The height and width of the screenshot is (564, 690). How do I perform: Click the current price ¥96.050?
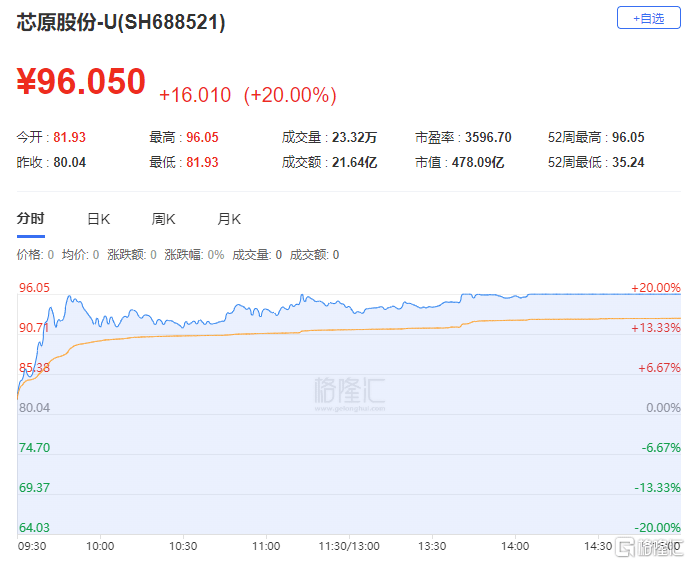pos(81,81)
